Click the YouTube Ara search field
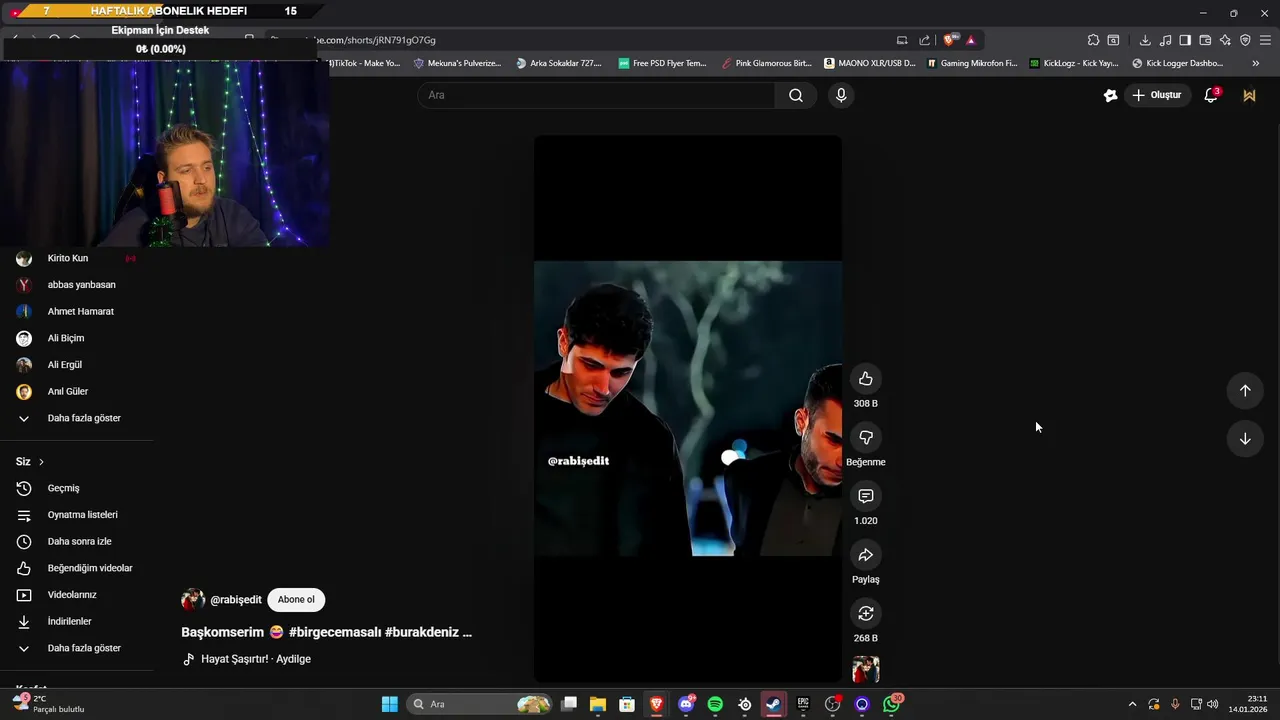This screenshot has height=720, width=1280. tap(596, 95)
